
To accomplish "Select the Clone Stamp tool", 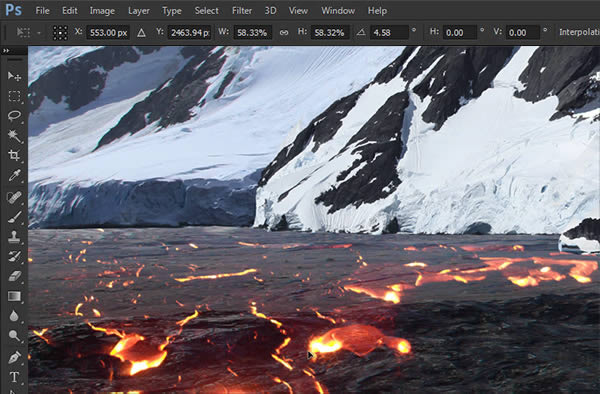I will tap(15, 236).
